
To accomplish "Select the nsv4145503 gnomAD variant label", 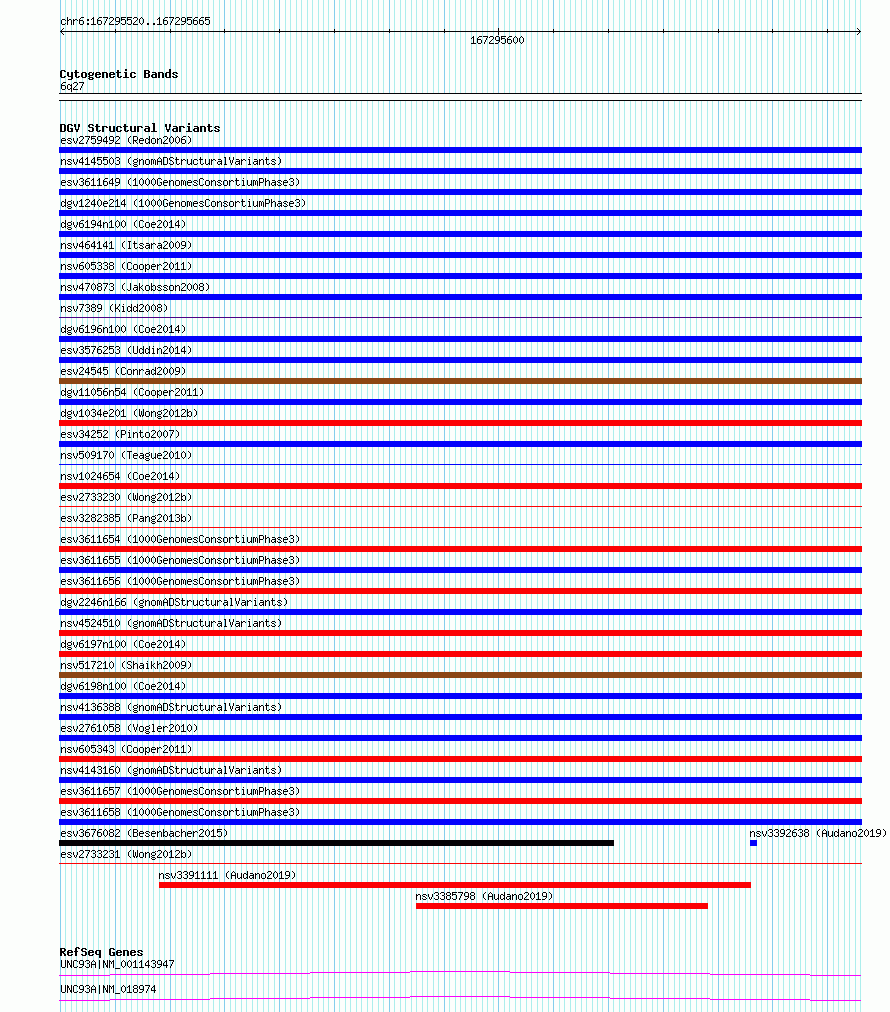I will (x=171, y=161).
